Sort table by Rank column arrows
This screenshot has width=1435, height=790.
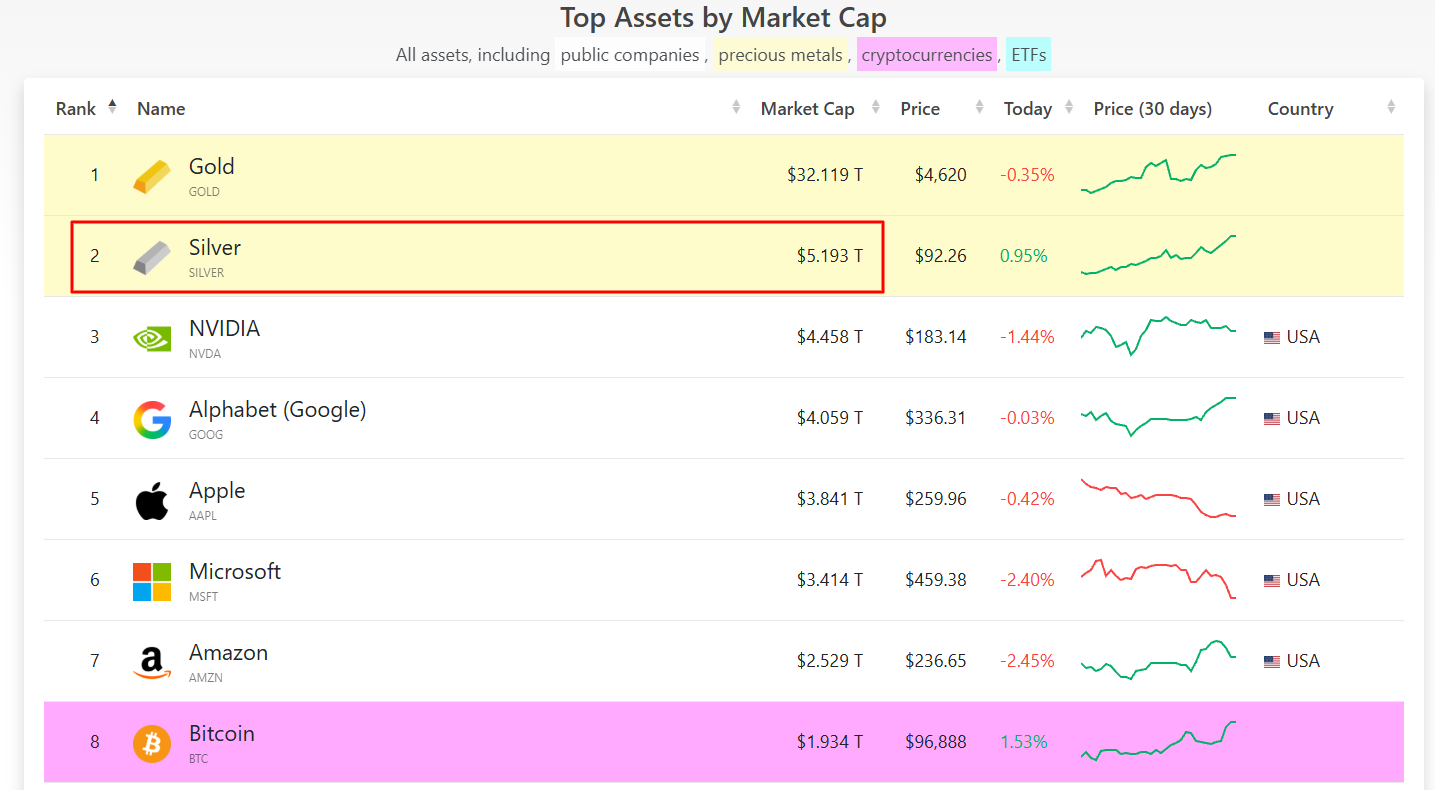(112, 108)
